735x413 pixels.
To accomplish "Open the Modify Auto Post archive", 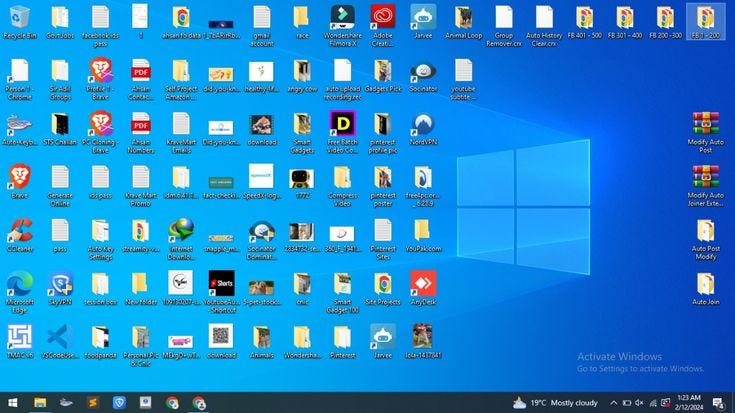I will point(705,133).
